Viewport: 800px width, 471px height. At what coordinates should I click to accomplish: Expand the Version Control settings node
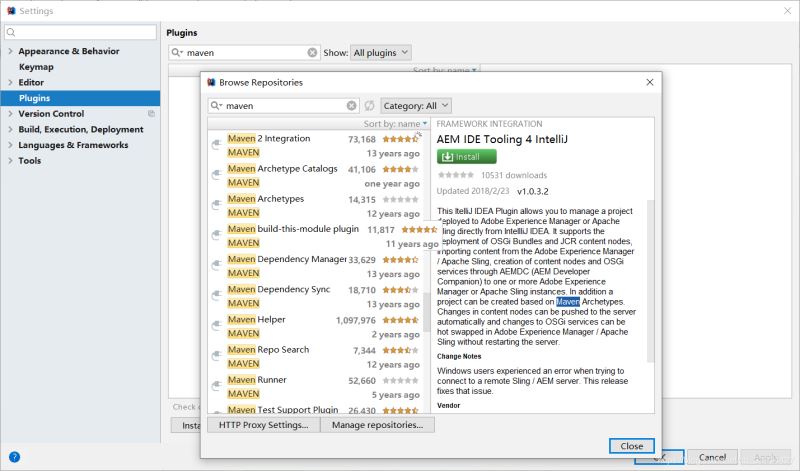click(10, 113)
